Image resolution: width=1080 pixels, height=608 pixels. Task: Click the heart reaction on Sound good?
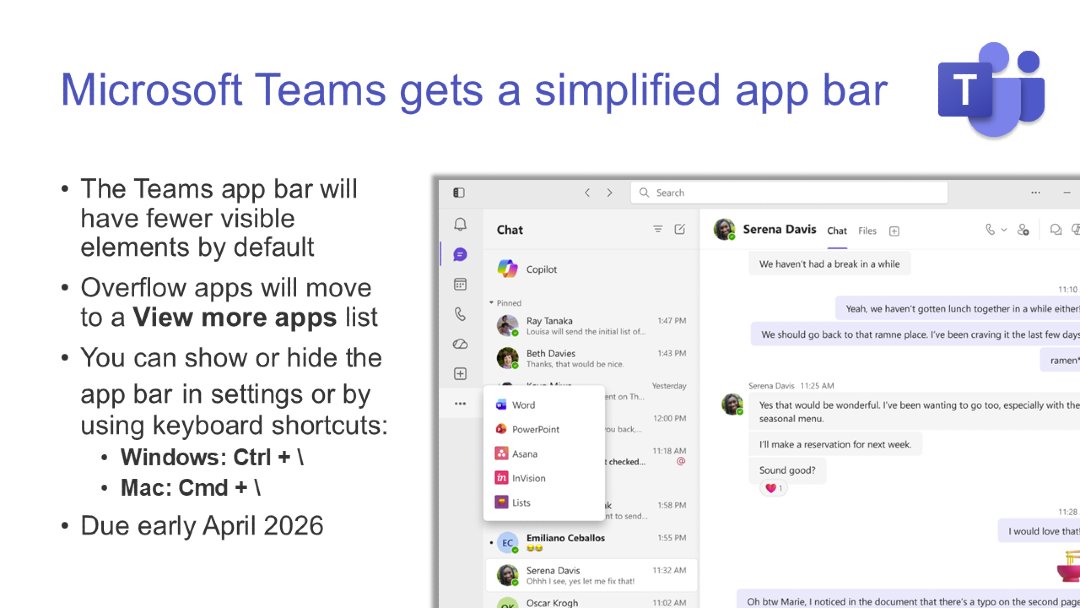773,488
